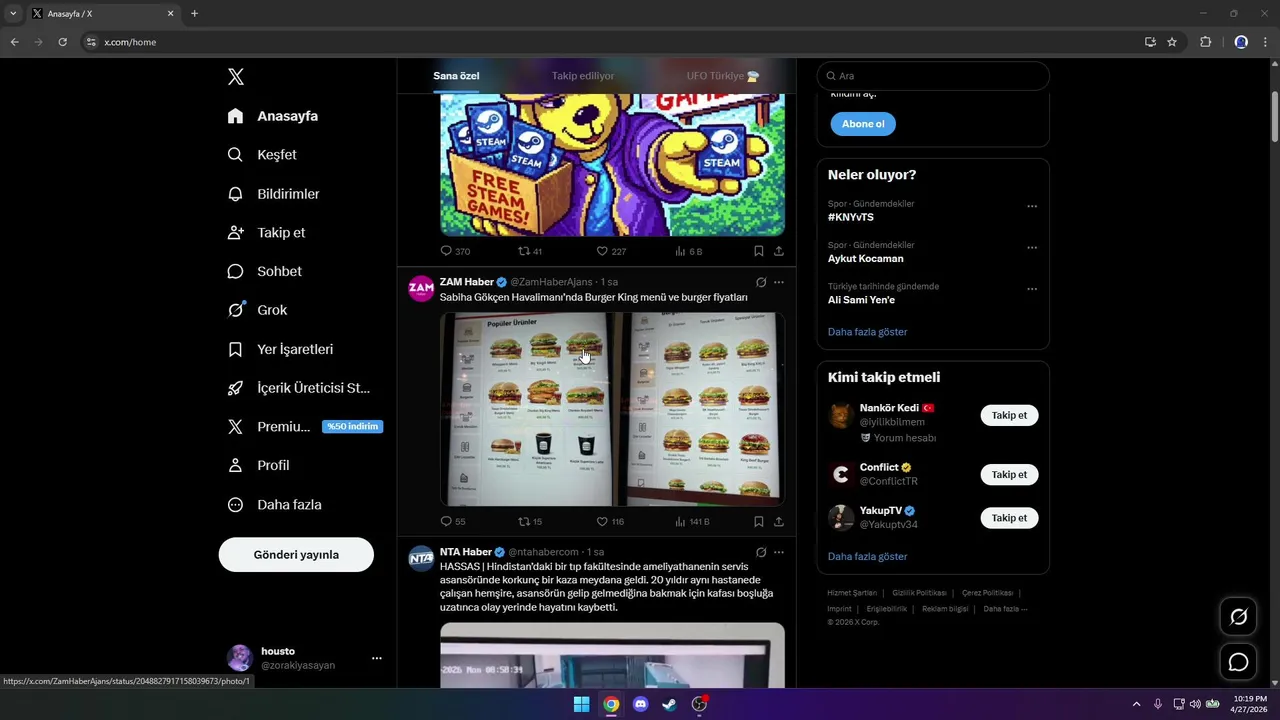1280x720 pixels.
Task: Switch to UFO Türkiye tab
Action: point(723,76)
